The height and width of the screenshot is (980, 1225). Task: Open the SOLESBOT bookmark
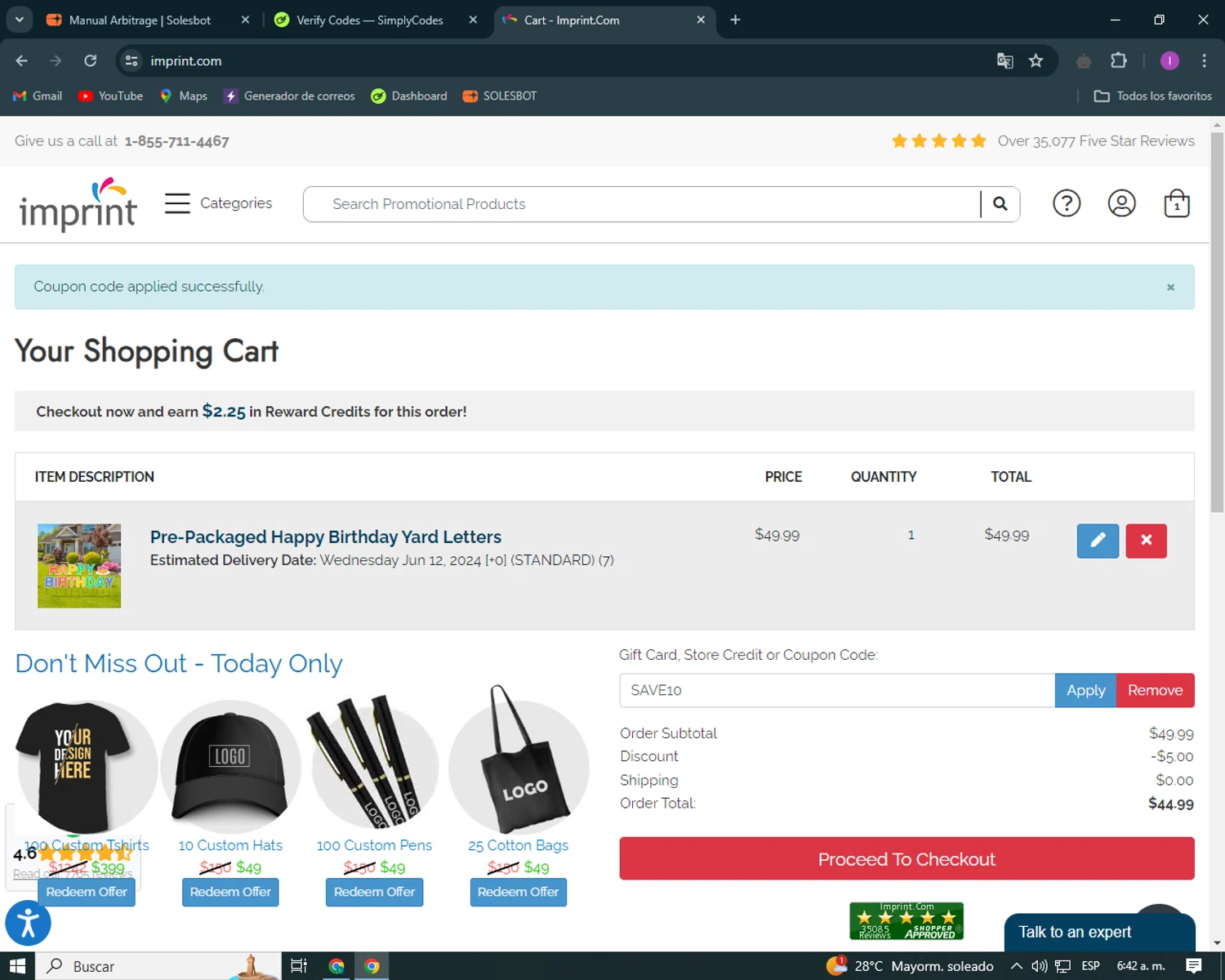(x=500, y=96)
